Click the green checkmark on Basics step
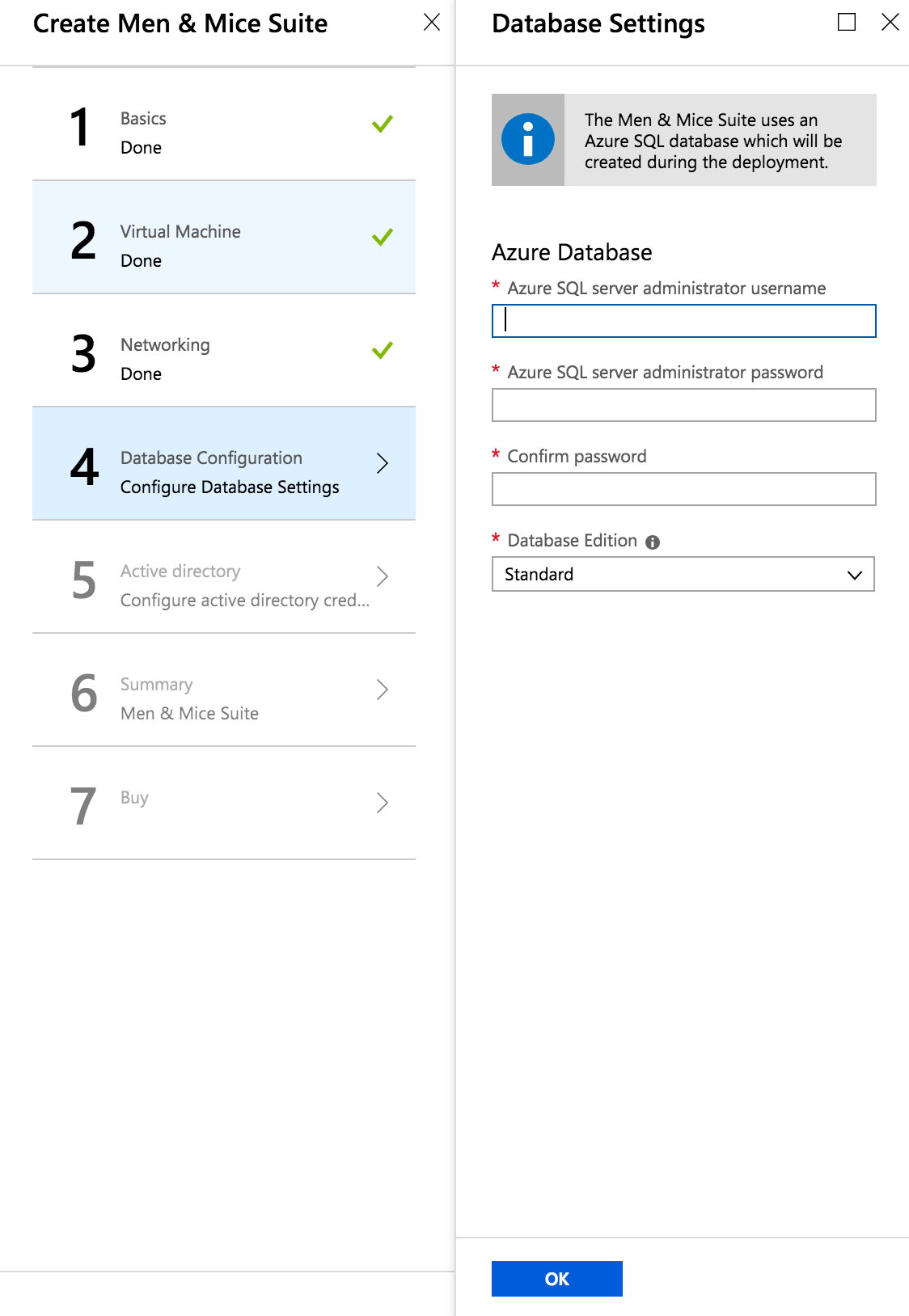 click(383, 124)
